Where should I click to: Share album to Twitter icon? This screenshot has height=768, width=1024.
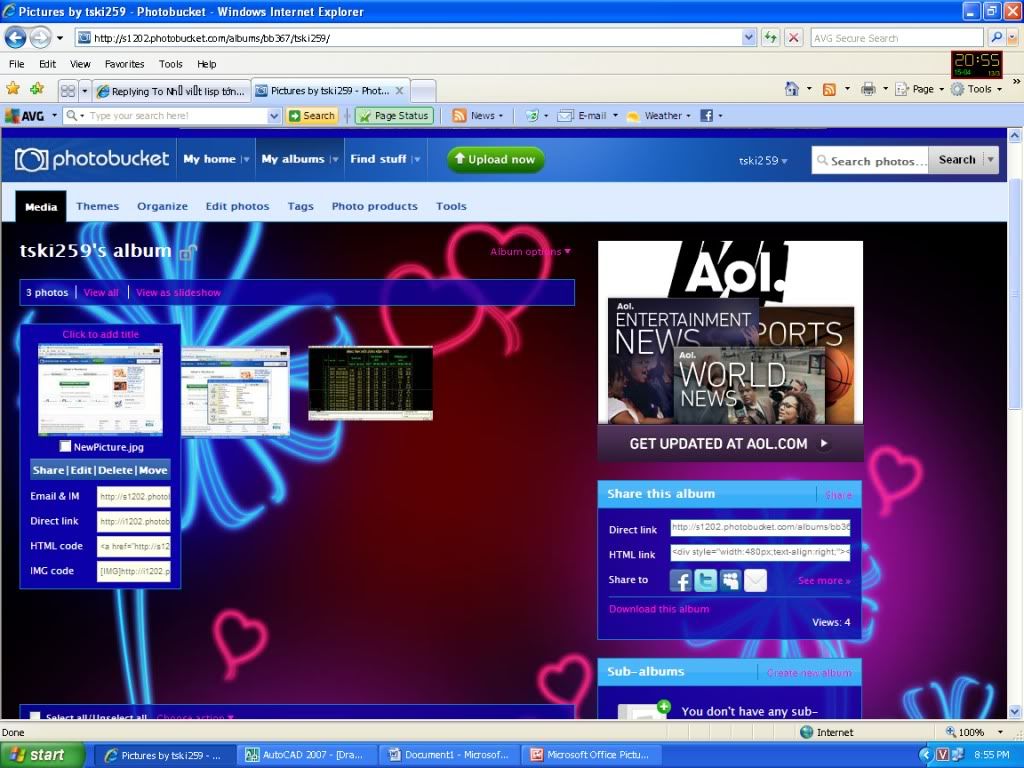(x=705, y=580)
